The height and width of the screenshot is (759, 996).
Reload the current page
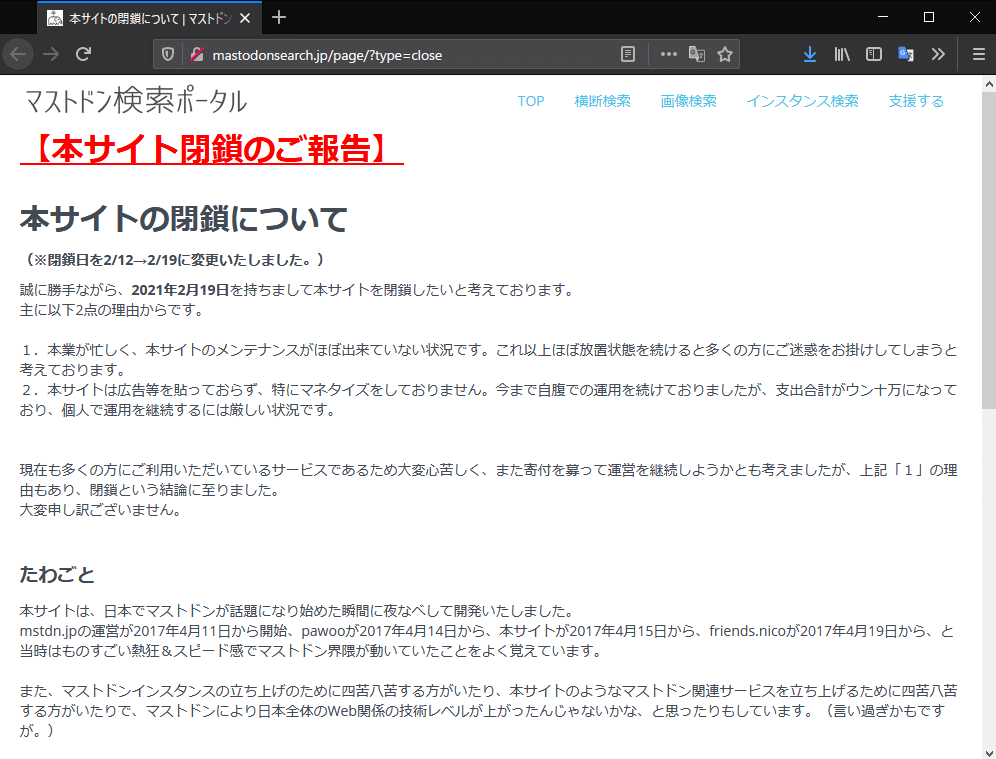(83, 55)
